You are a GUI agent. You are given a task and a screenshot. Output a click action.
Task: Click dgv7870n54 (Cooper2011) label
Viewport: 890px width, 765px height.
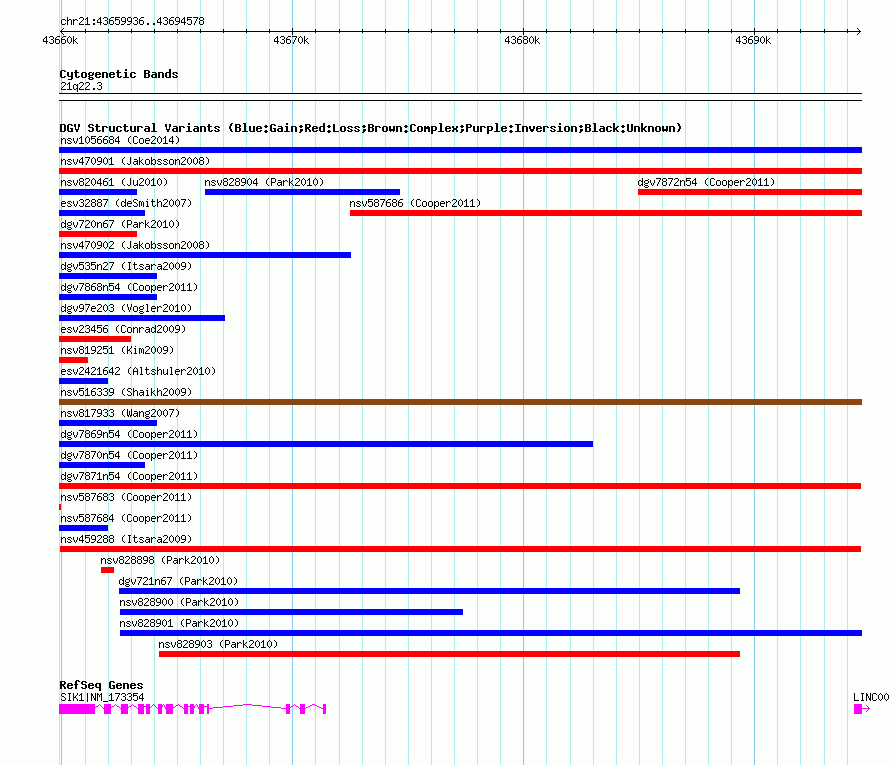[129, 455]
